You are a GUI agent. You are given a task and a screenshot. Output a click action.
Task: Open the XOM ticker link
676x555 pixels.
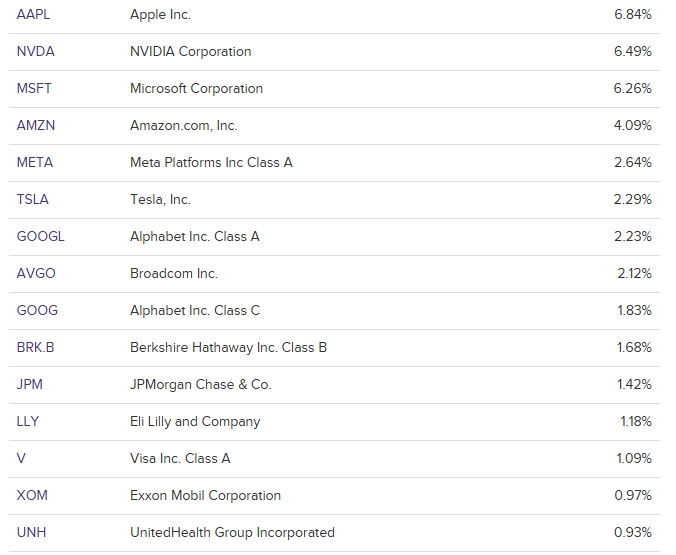32,496
